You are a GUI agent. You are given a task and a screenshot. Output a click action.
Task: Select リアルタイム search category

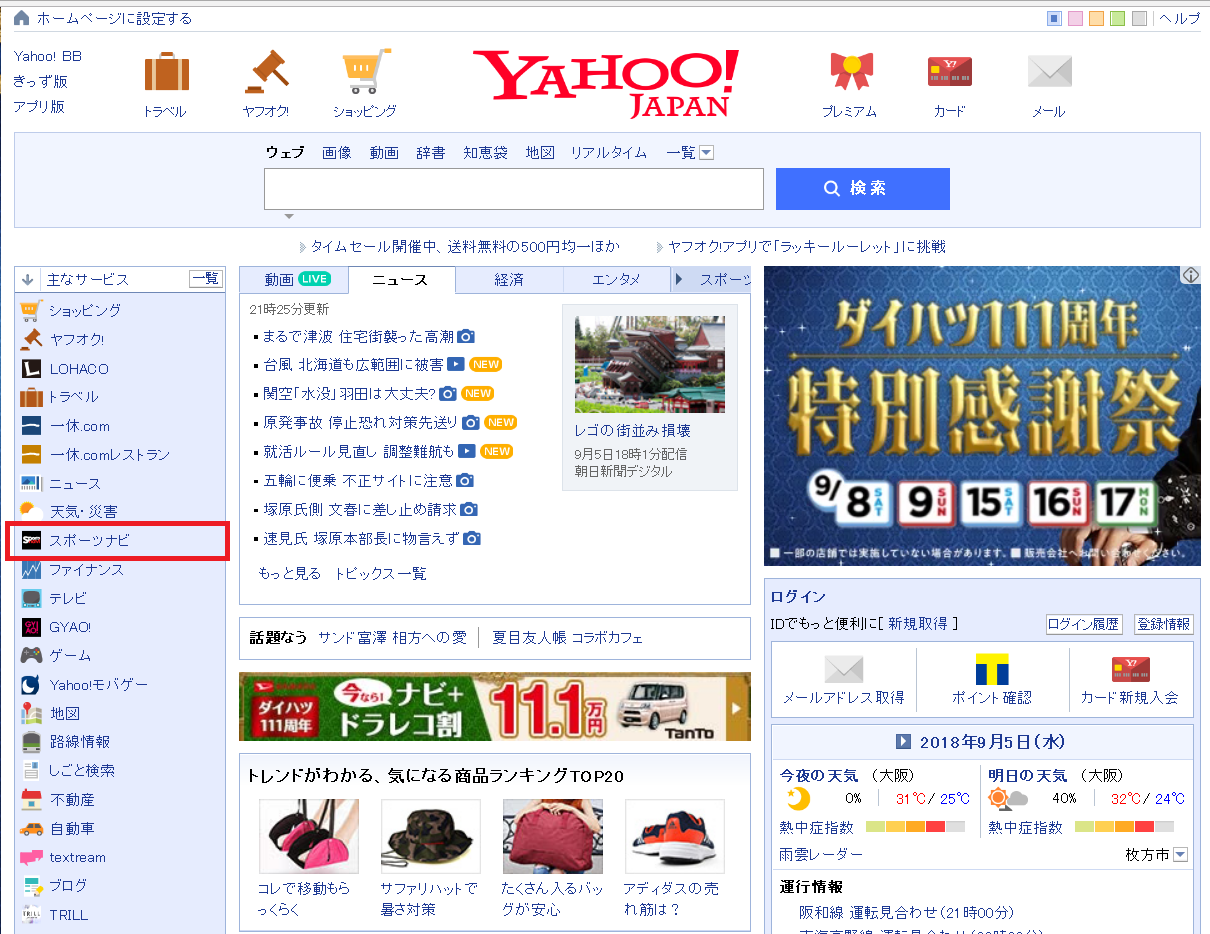pyautogui.click(x=608, y=153)
